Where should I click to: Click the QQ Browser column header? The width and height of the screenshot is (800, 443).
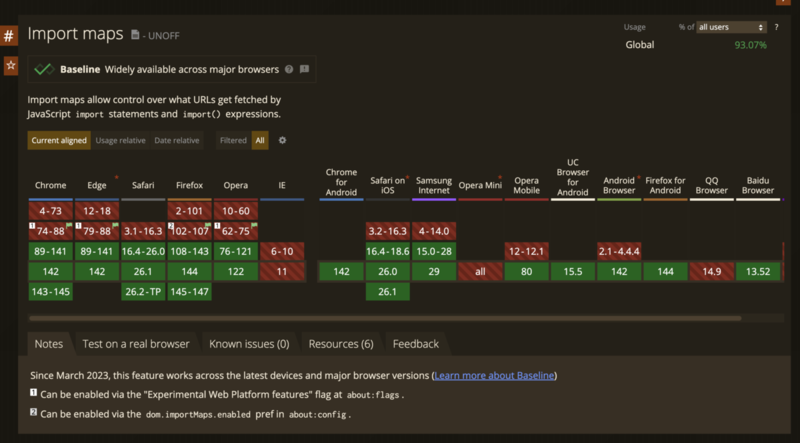712,185
